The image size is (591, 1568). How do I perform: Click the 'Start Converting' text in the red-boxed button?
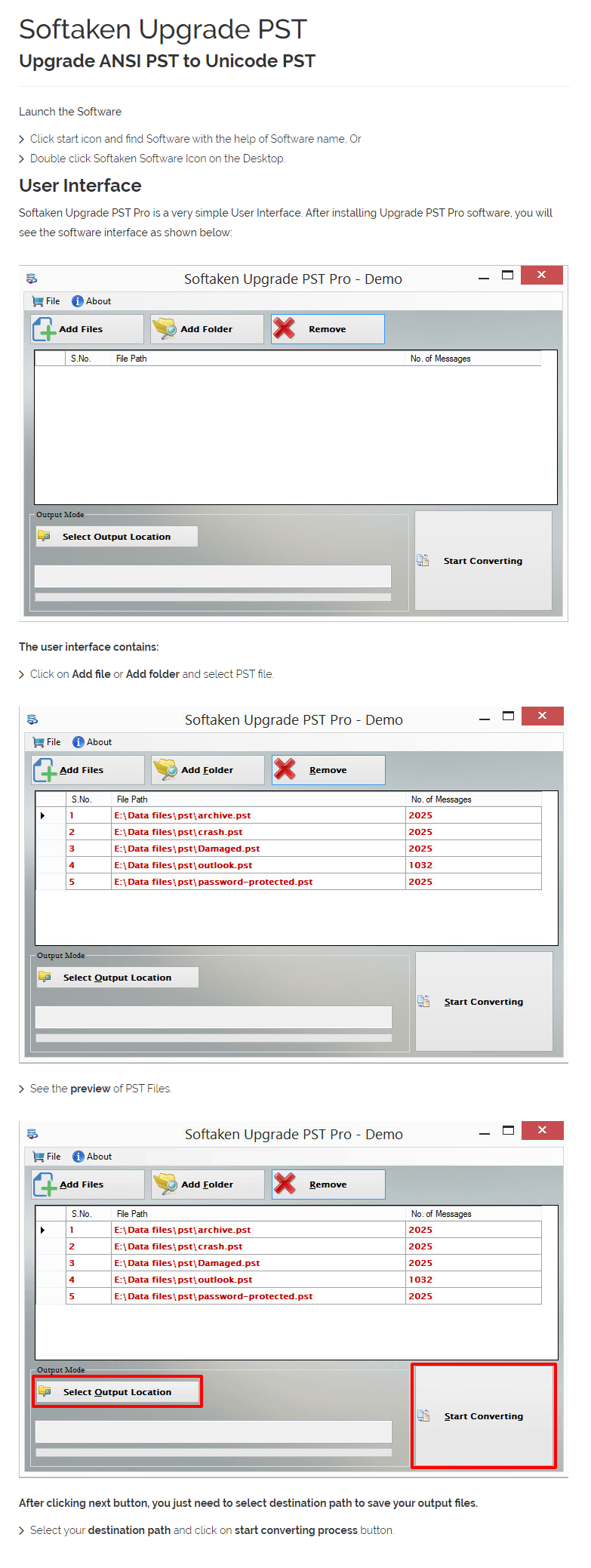(484, 1416)
